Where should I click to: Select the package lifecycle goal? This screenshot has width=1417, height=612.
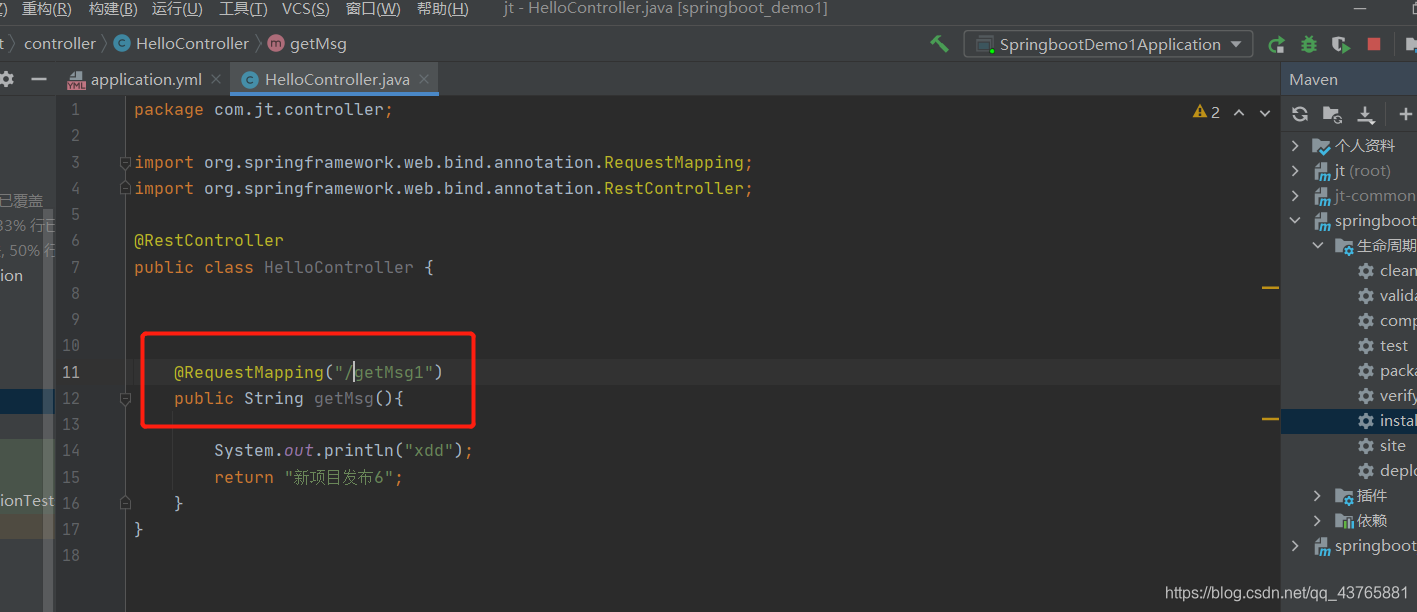(x=1387, y=371)
